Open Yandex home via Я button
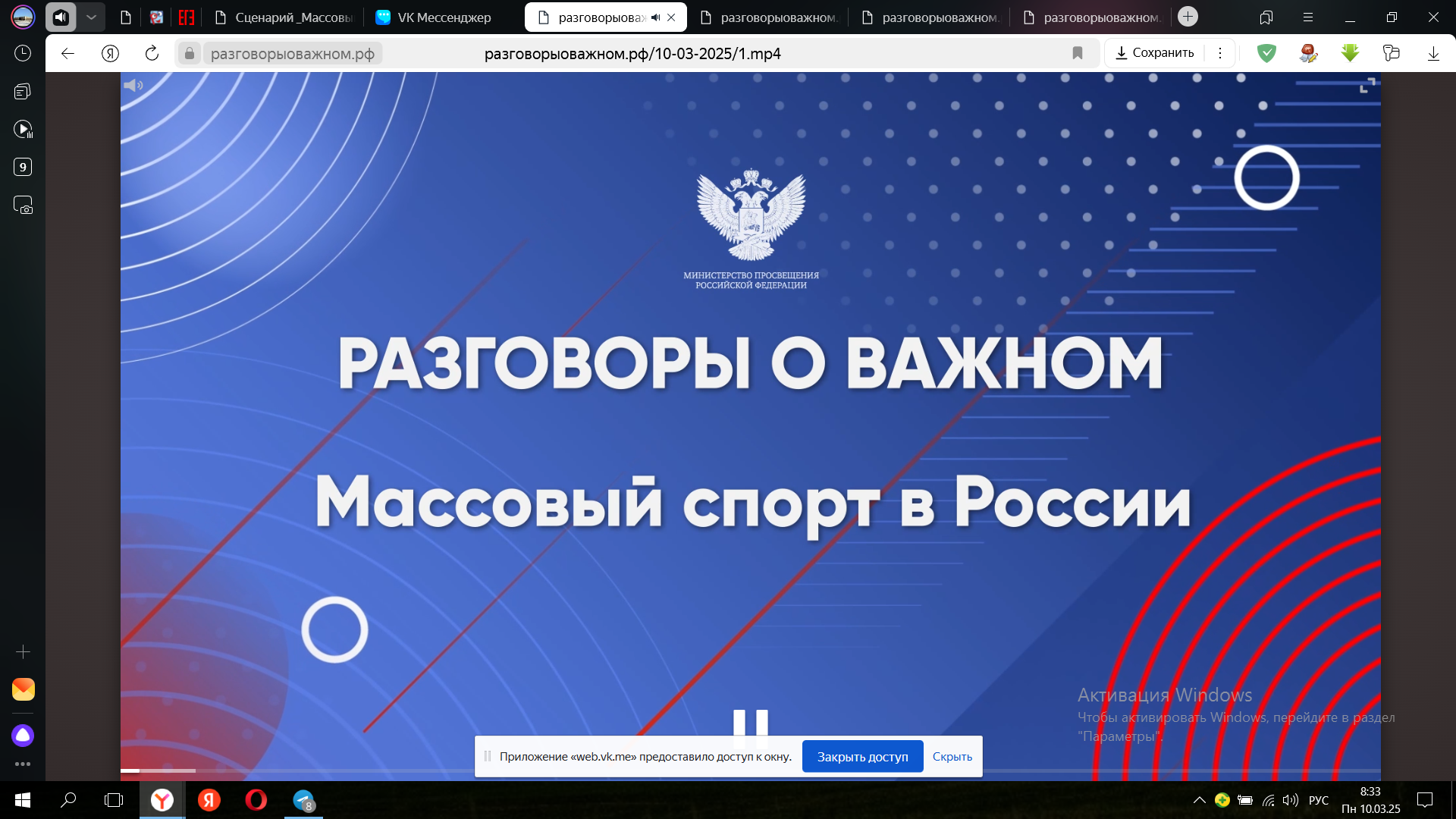Viewport: 1456px width, 819px height. [110, 53]
